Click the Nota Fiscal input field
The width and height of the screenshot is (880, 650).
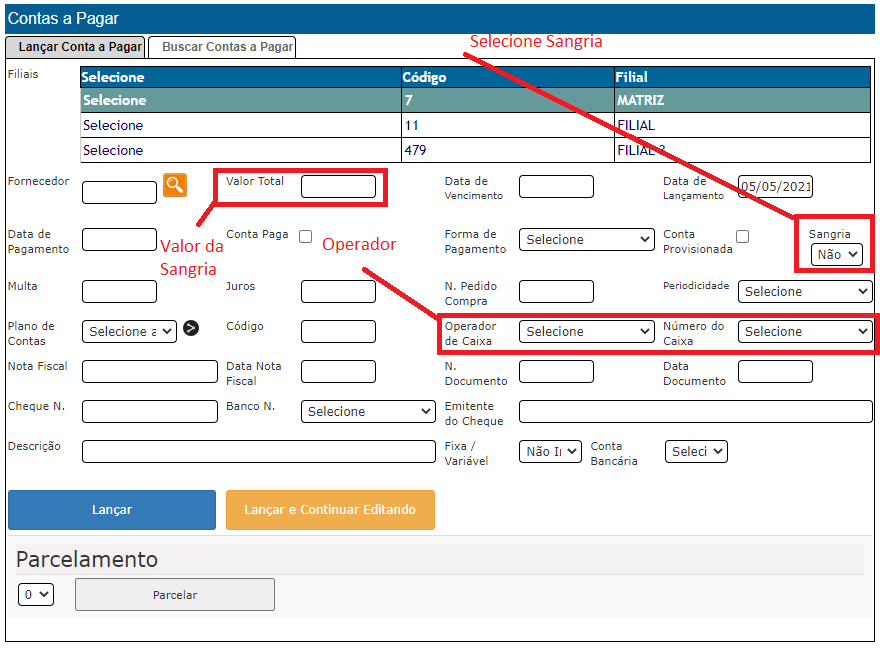[150, 372]
